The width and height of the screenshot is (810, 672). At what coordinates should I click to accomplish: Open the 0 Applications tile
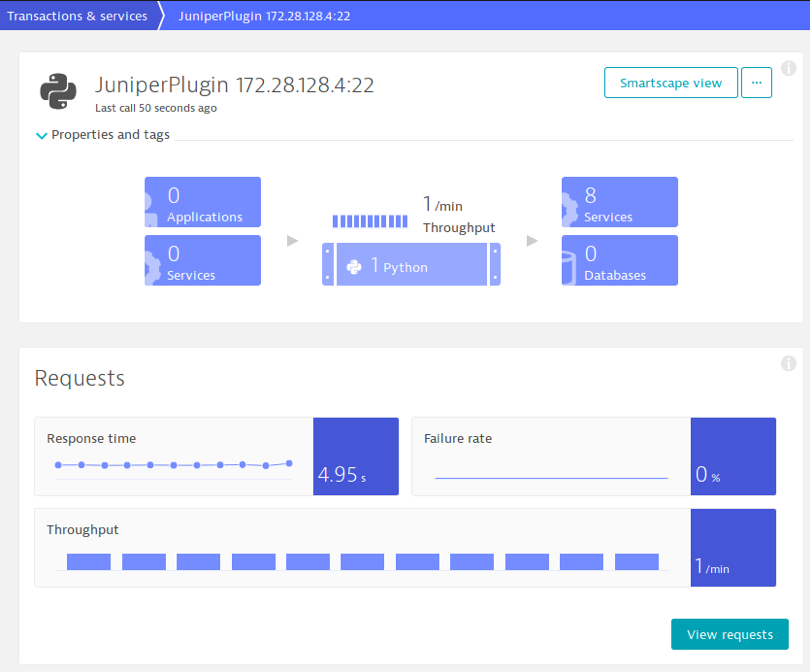[x=202, y=202]
